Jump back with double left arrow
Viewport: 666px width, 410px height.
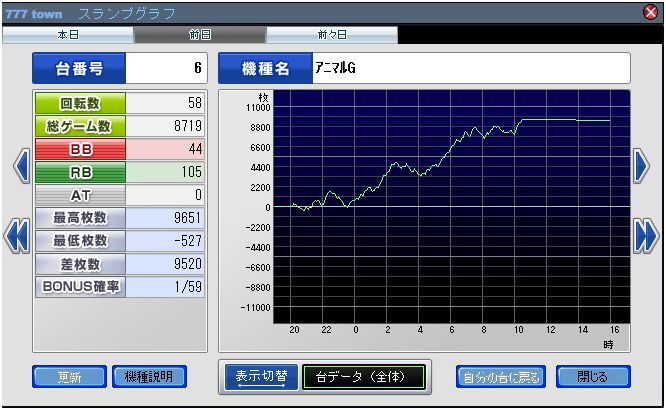point(17,236)
